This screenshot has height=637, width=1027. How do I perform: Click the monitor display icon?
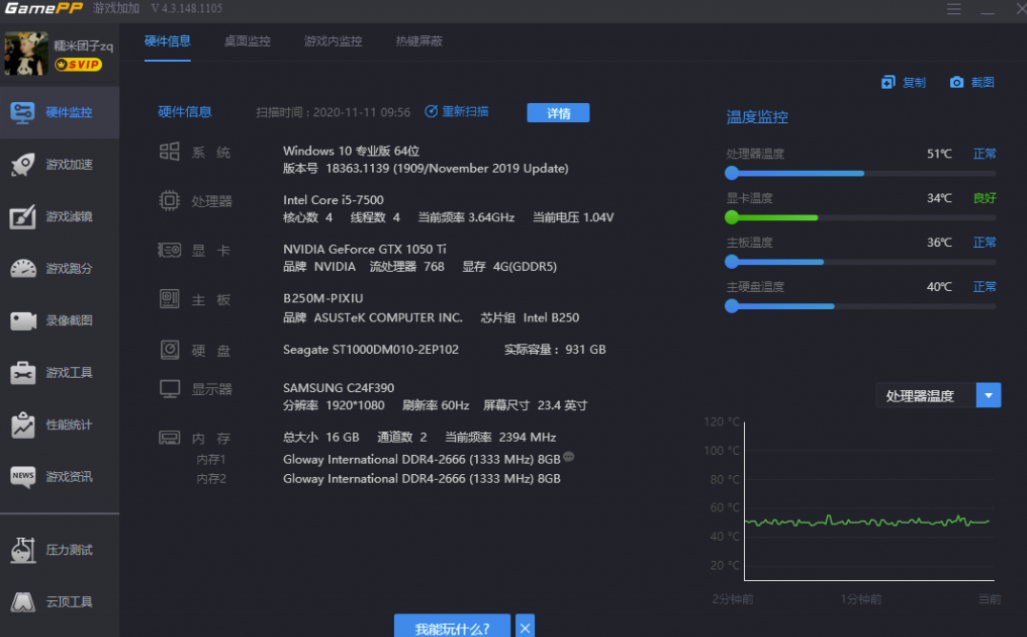pyautogui.click(x=170, y=389)
